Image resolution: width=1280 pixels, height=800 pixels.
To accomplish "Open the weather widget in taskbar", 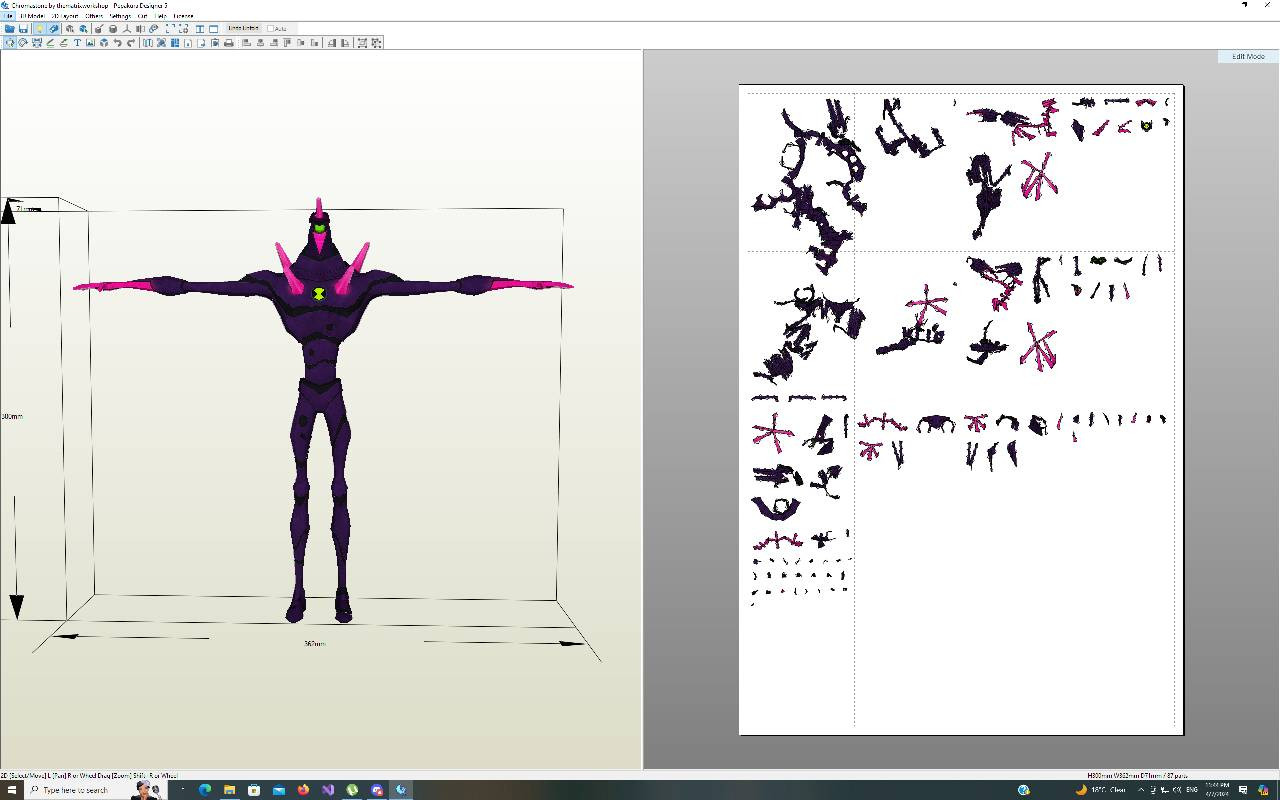I will (1100, 790).
